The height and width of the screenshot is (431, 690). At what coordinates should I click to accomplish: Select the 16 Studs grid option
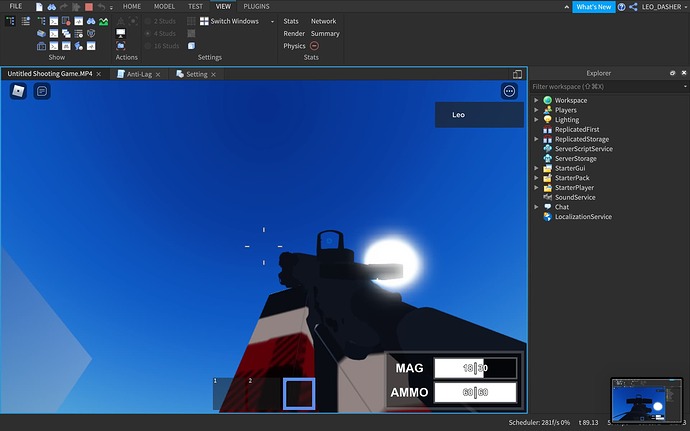point(162,46)
